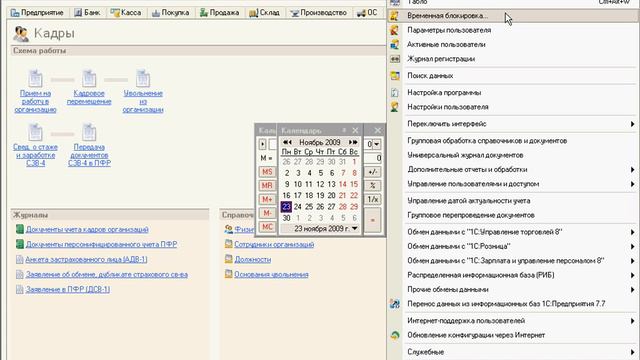Open the Продажа tab
Viewport: 640px width, 360px height.
coord(220,13)
